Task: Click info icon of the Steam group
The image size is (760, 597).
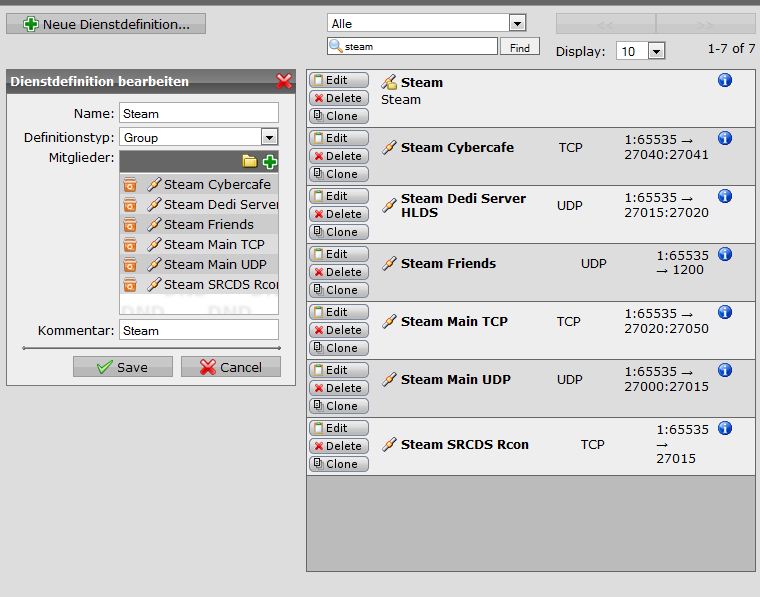Action: click(725, 81)
